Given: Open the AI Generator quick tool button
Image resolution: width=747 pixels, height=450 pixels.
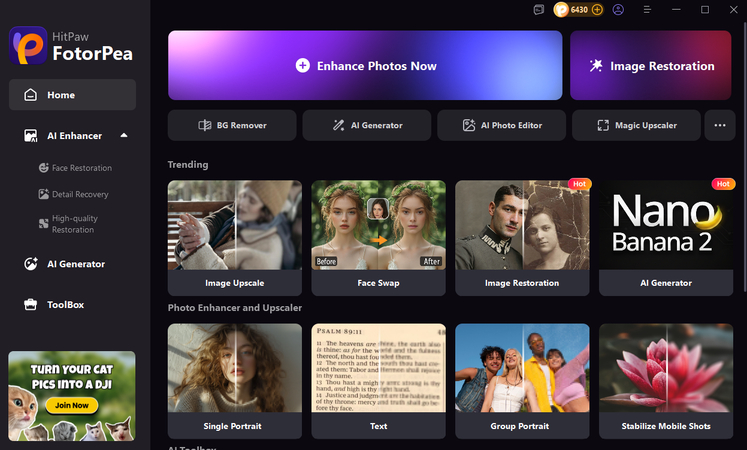Looking at the screenshot, I should (x=367, y=125).
